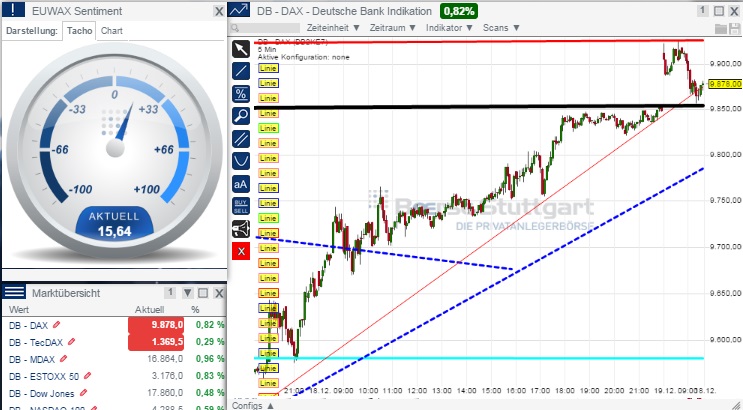Viewport: 743px width, 410px height.
Task: Click the magnifier icon in chart search field
Action: [235, 28]
